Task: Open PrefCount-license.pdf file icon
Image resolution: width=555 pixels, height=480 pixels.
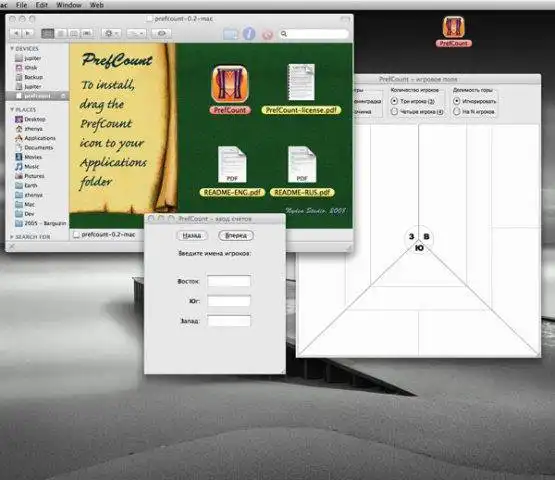Action: [301, 82]
